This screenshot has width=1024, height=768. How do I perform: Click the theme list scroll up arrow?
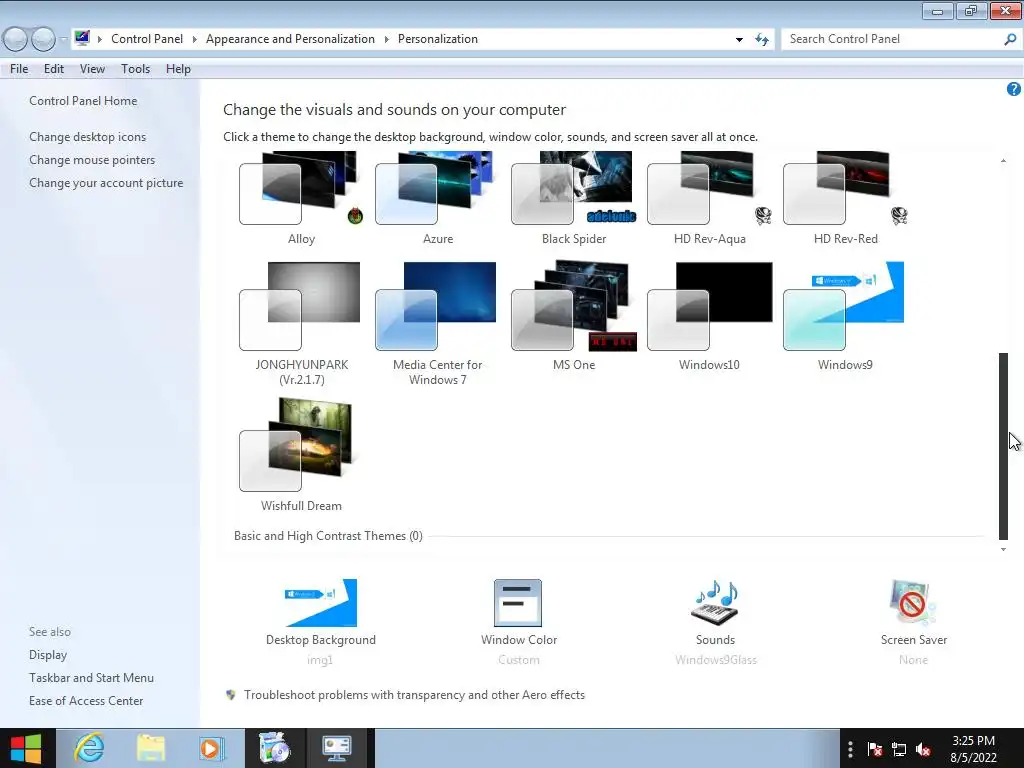1003,160
